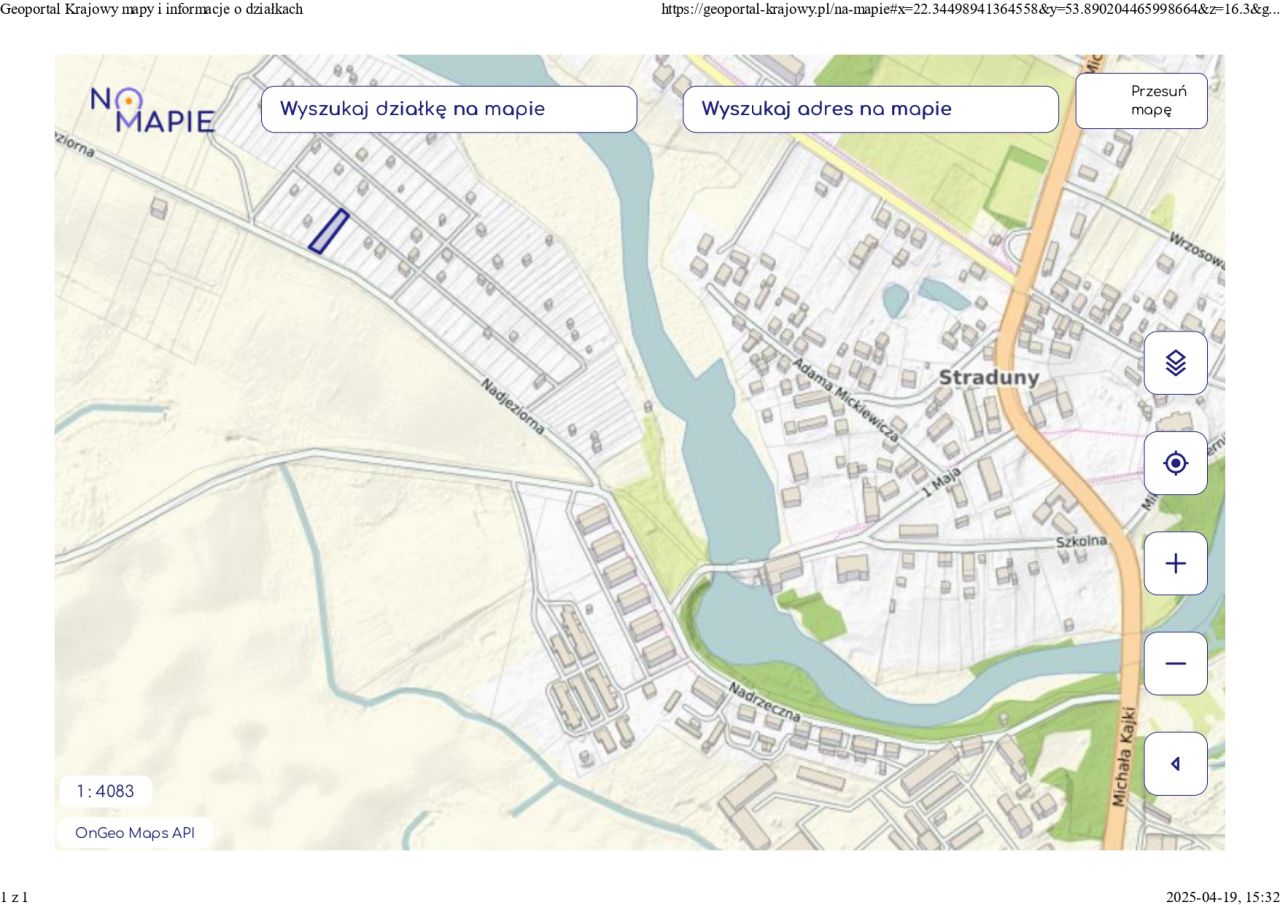Viewport: 1280px width, 905px height.
Task: Select the highlighted blue parcel on map
Action: click(x=328, y=231)
